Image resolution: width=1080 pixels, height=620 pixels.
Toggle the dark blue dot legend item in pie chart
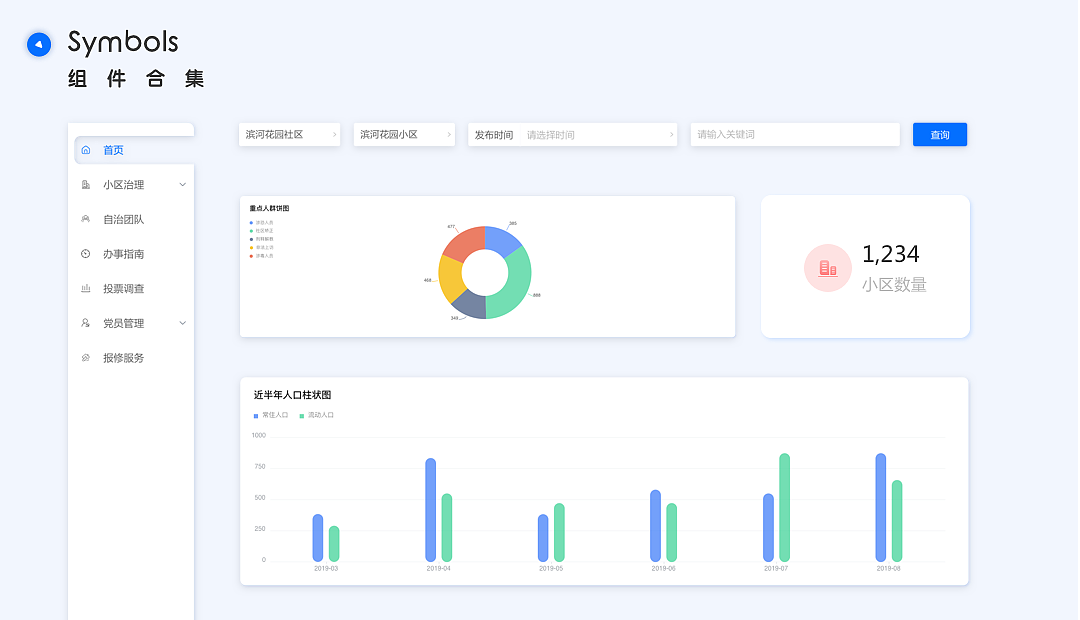(x=262, y=239)
